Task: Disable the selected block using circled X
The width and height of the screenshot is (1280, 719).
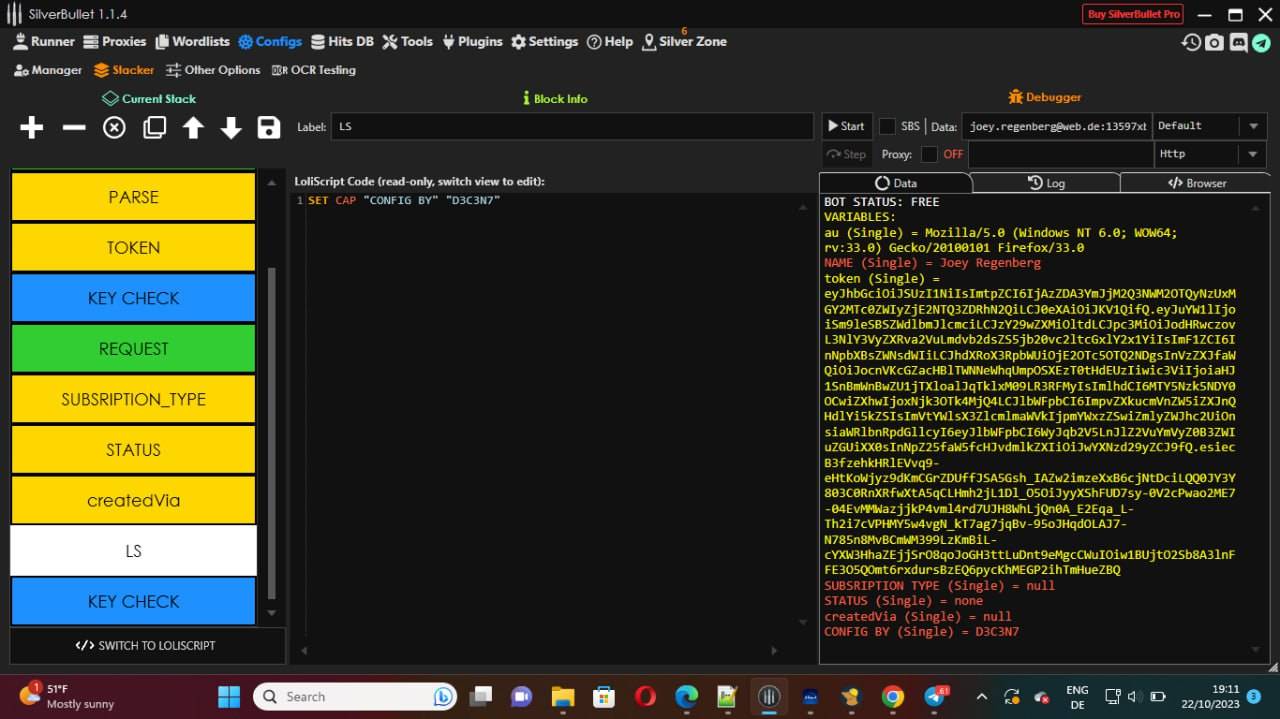Action: 114,127
